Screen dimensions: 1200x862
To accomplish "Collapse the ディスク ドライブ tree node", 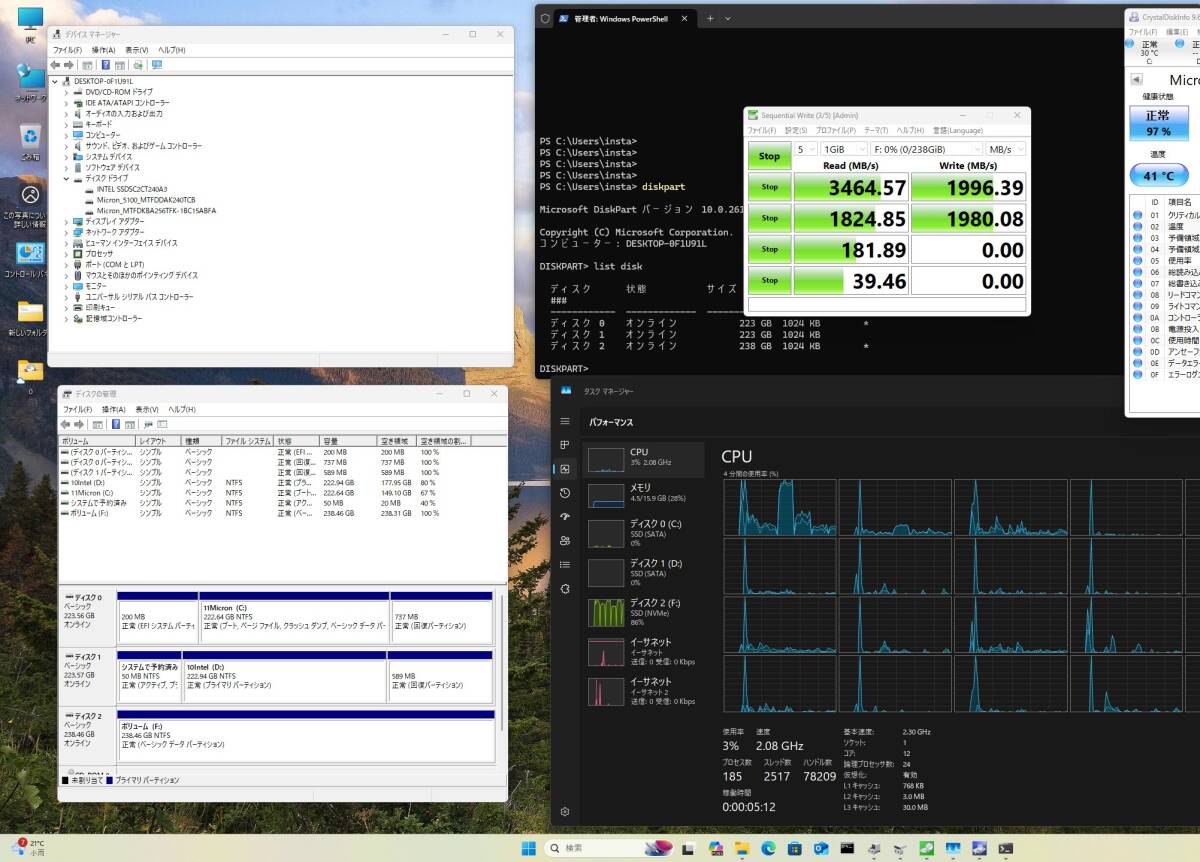I will [x=67, y=178].
